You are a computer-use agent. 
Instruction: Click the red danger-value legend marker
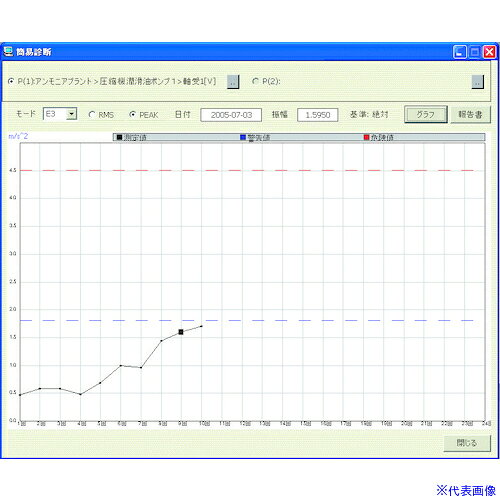(367, 137)
